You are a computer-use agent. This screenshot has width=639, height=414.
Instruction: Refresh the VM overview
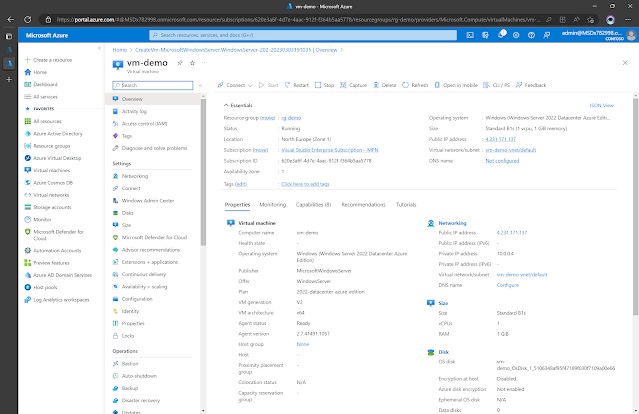coord(415,85)
